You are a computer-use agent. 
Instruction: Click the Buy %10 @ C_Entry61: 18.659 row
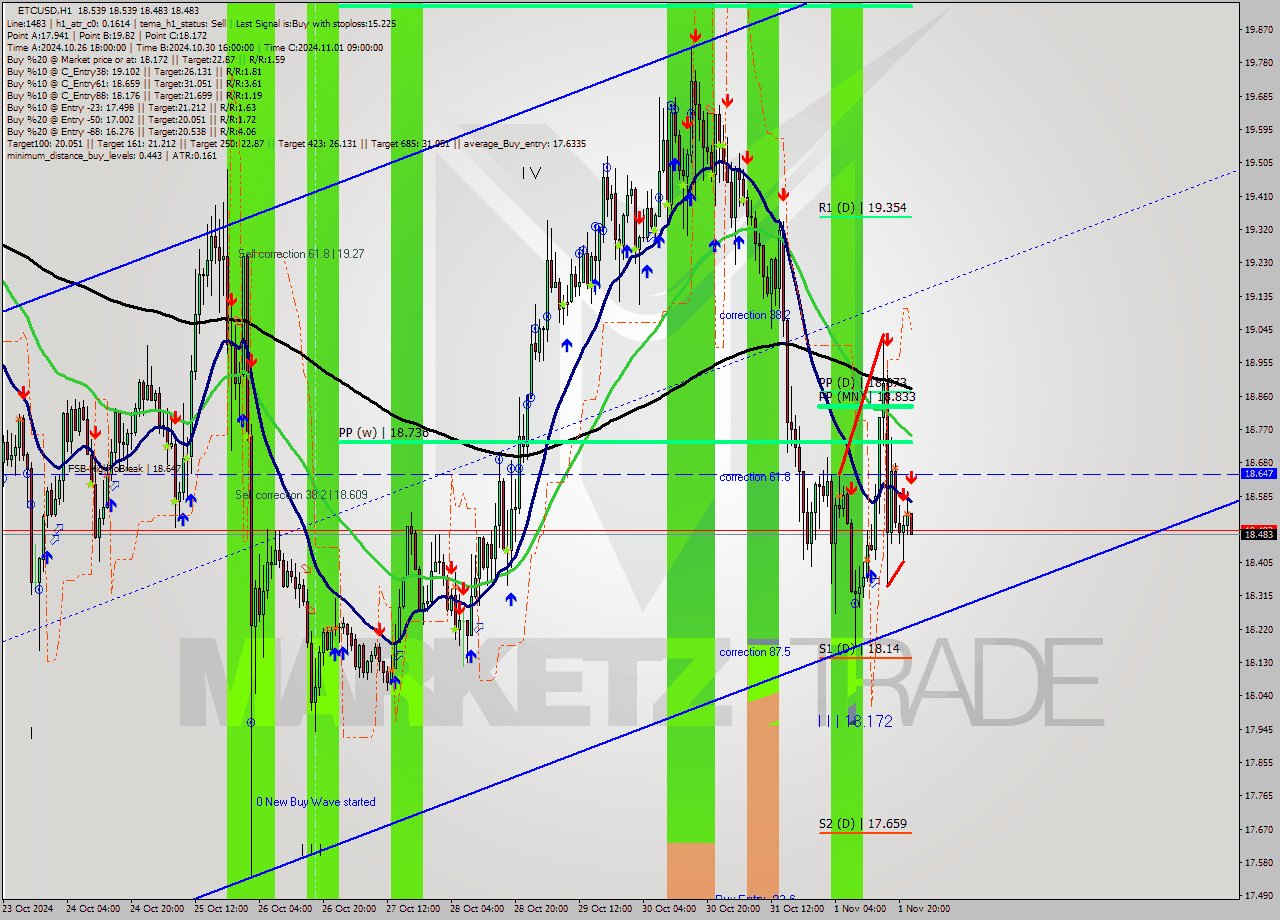(x=134, y=83)
